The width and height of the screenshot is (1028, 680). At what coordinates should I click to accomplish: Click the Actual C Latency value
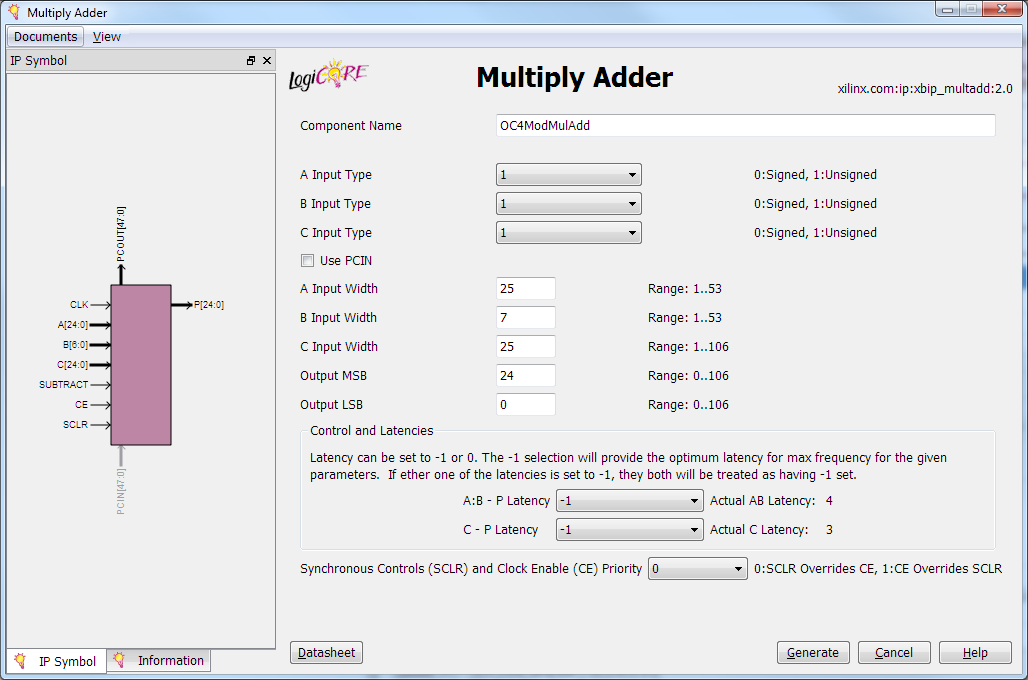[829, 529]
